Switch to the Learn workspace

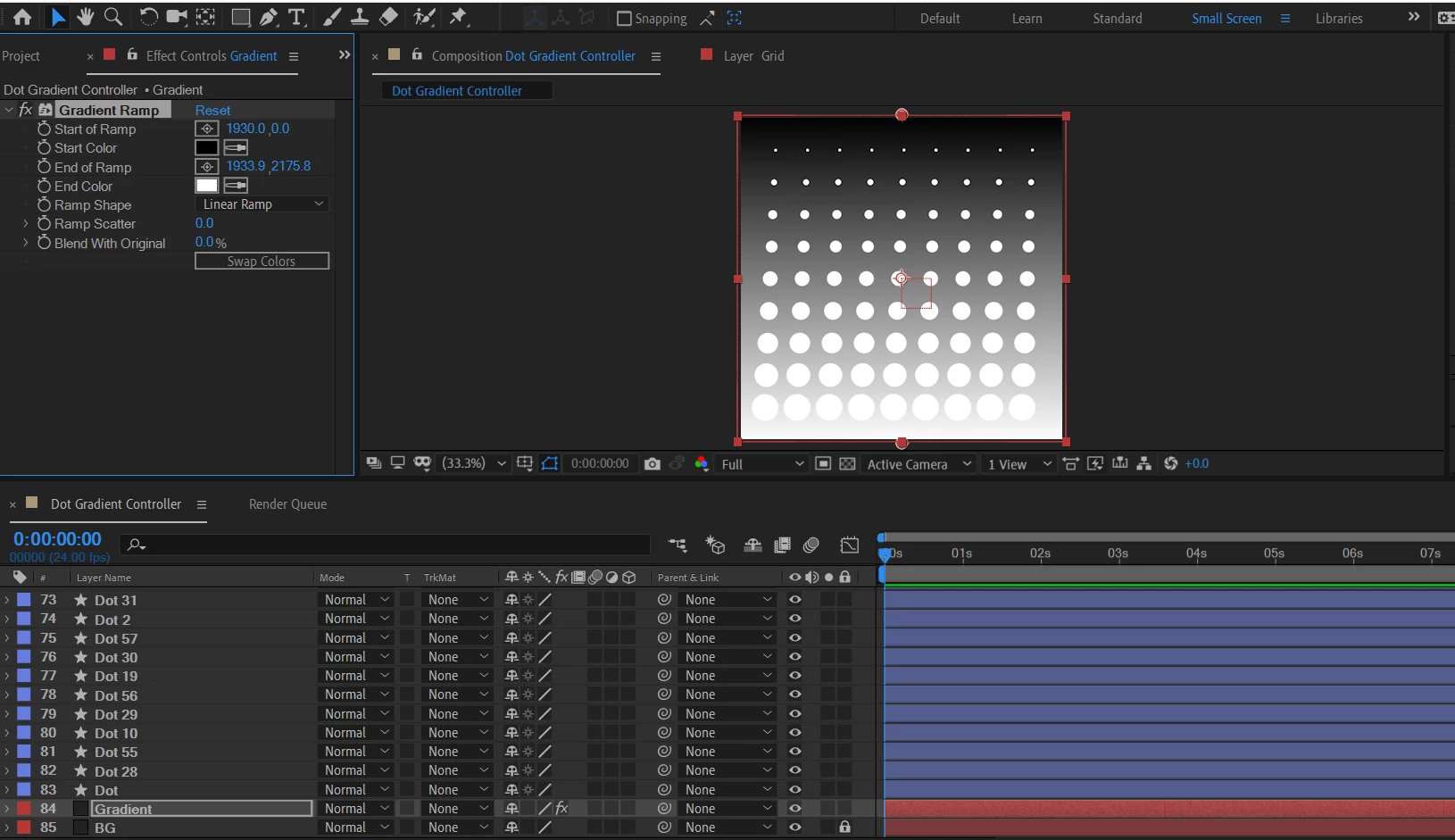coord(1027,19)
